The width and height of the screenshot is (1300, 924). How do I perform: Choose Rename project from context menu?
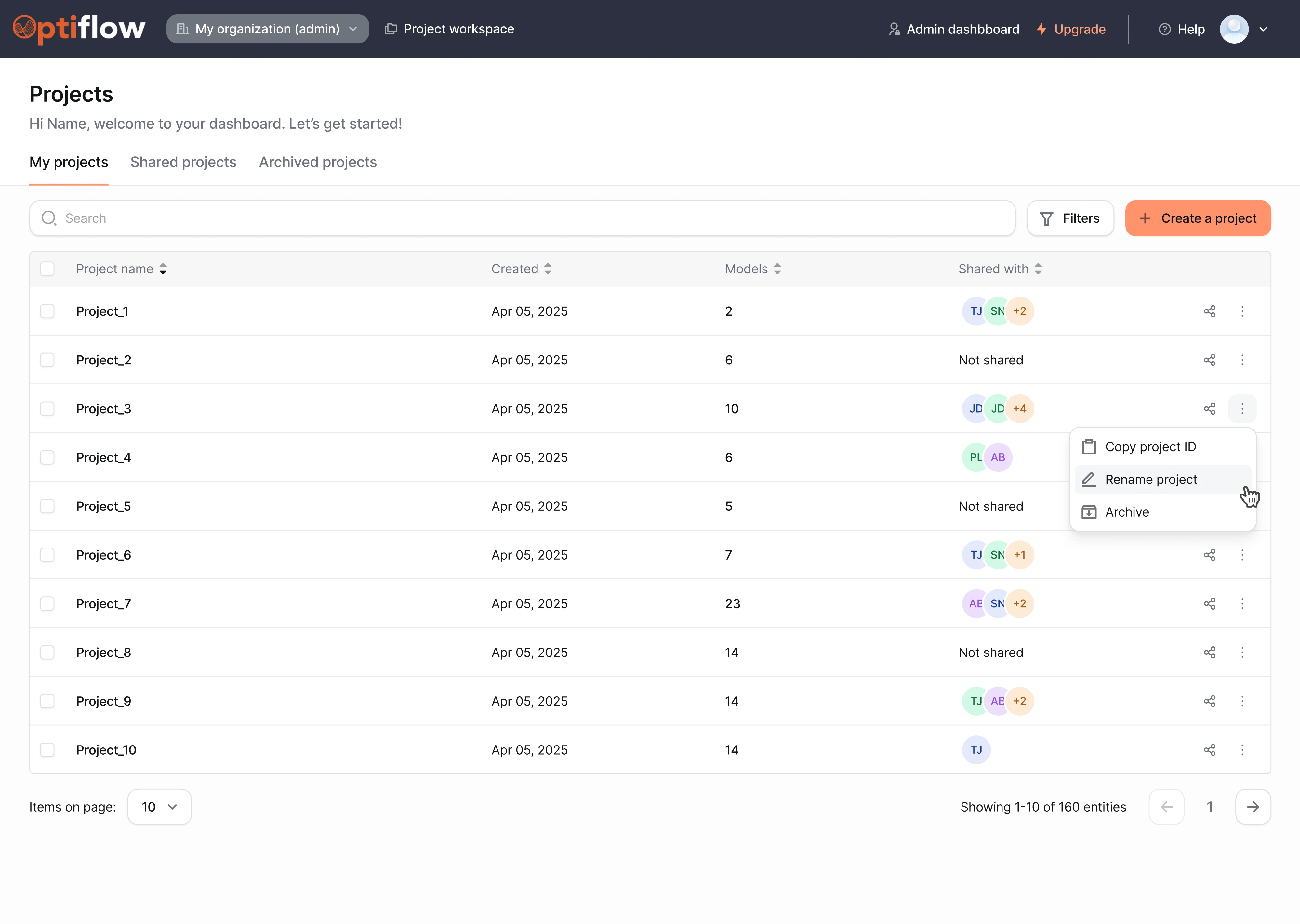[x=1151, y=480]
